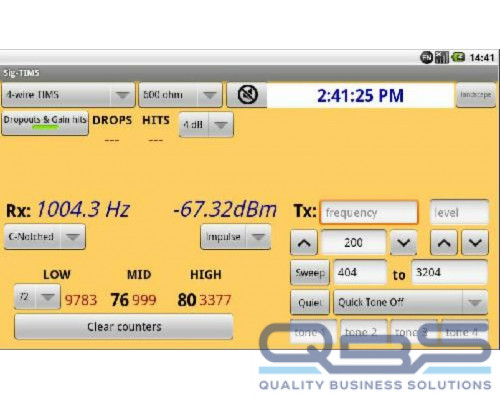Open the Impulse measurement dropdown
This screenshot has width=500, height=400.
pyautogui.click(x=236, y=237)
